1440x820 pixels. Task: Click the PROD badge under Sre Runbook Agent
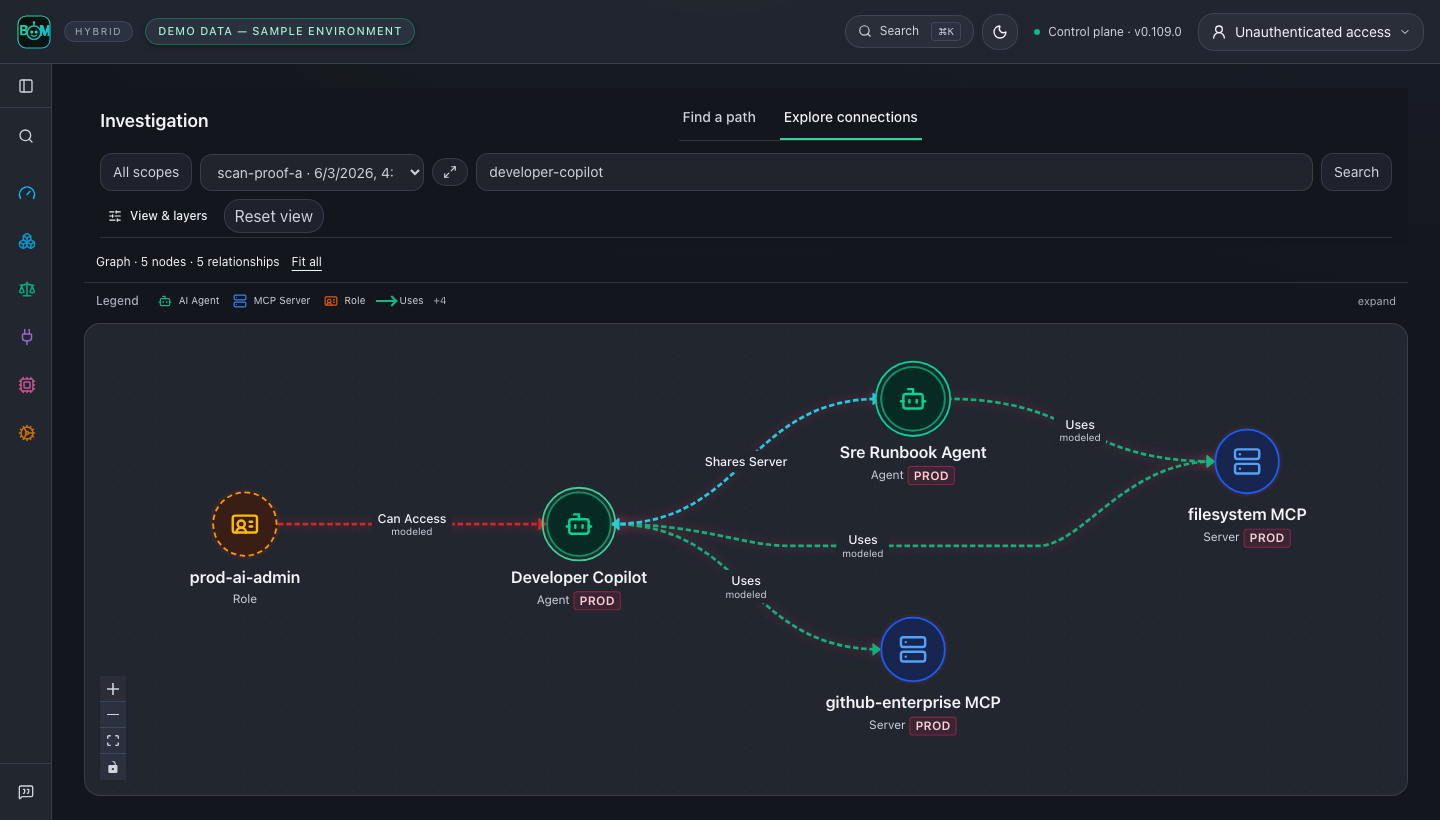pos(931,476)
